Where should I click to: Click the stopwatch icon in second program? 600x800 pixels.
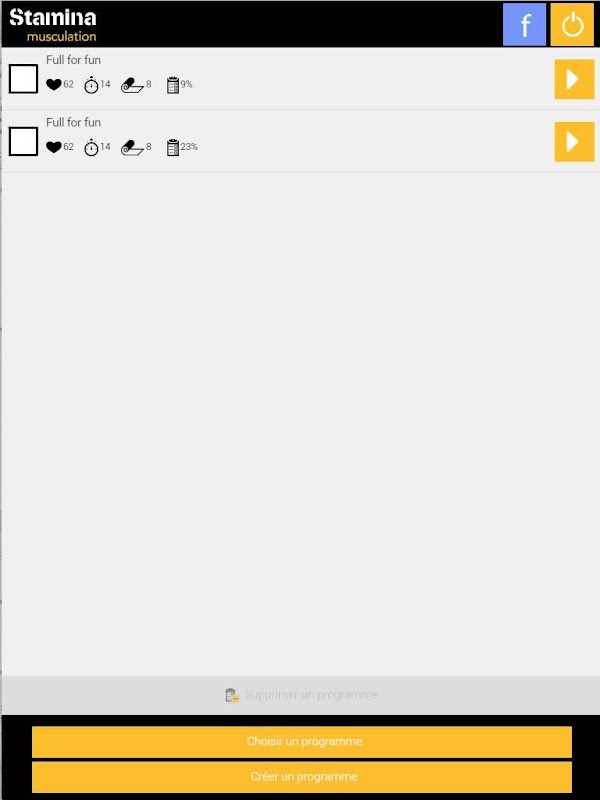tap(91, 147)
